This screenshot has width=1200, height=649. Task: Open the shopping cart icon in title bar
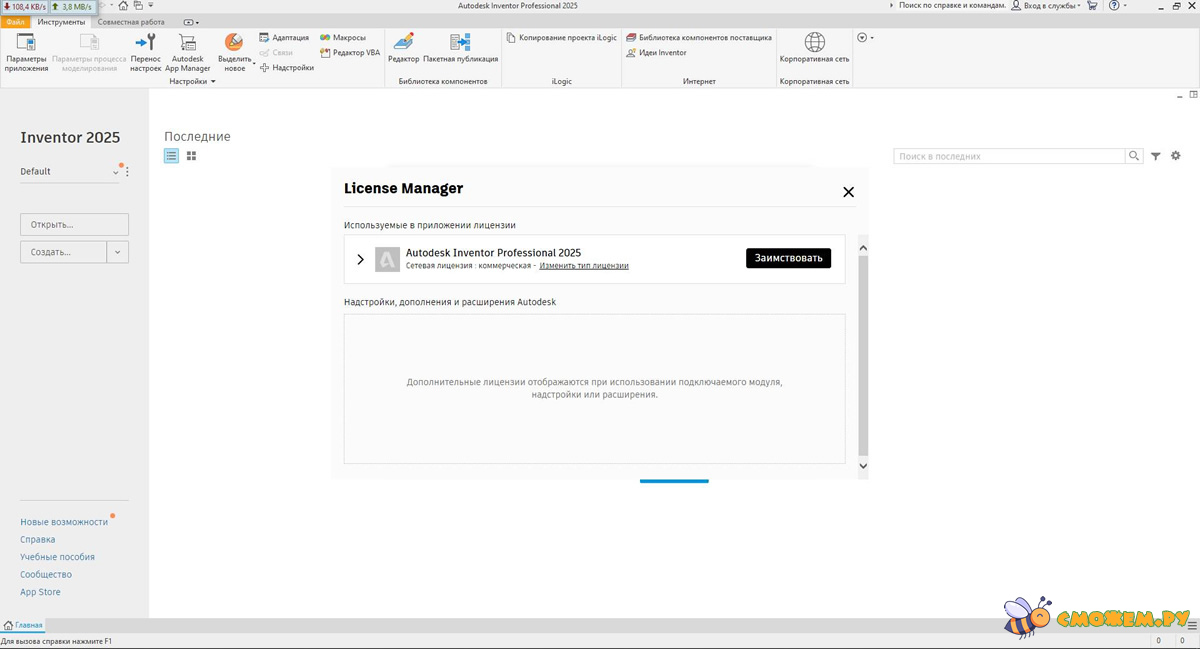(1091, 6)
